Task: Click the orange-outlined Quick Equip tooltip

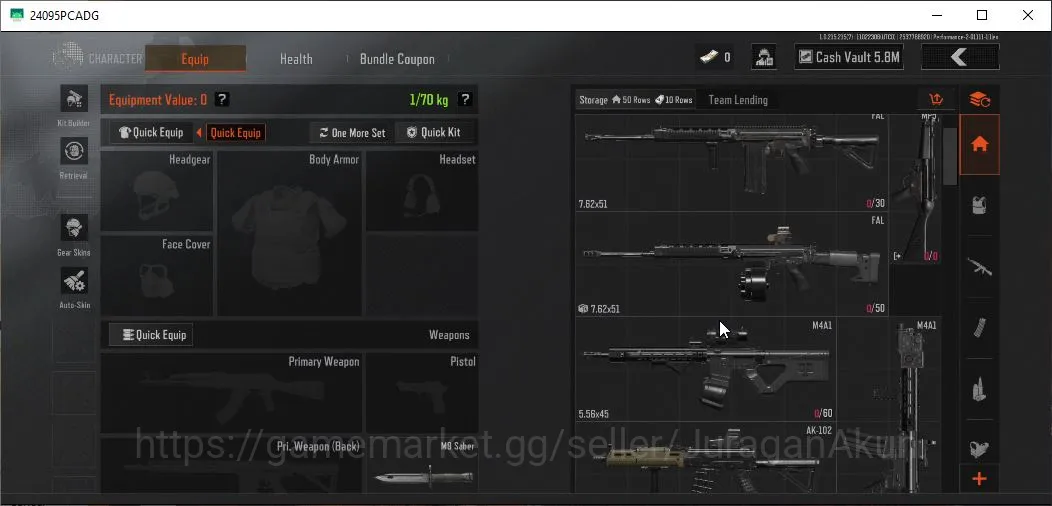Action: point(235,133)
